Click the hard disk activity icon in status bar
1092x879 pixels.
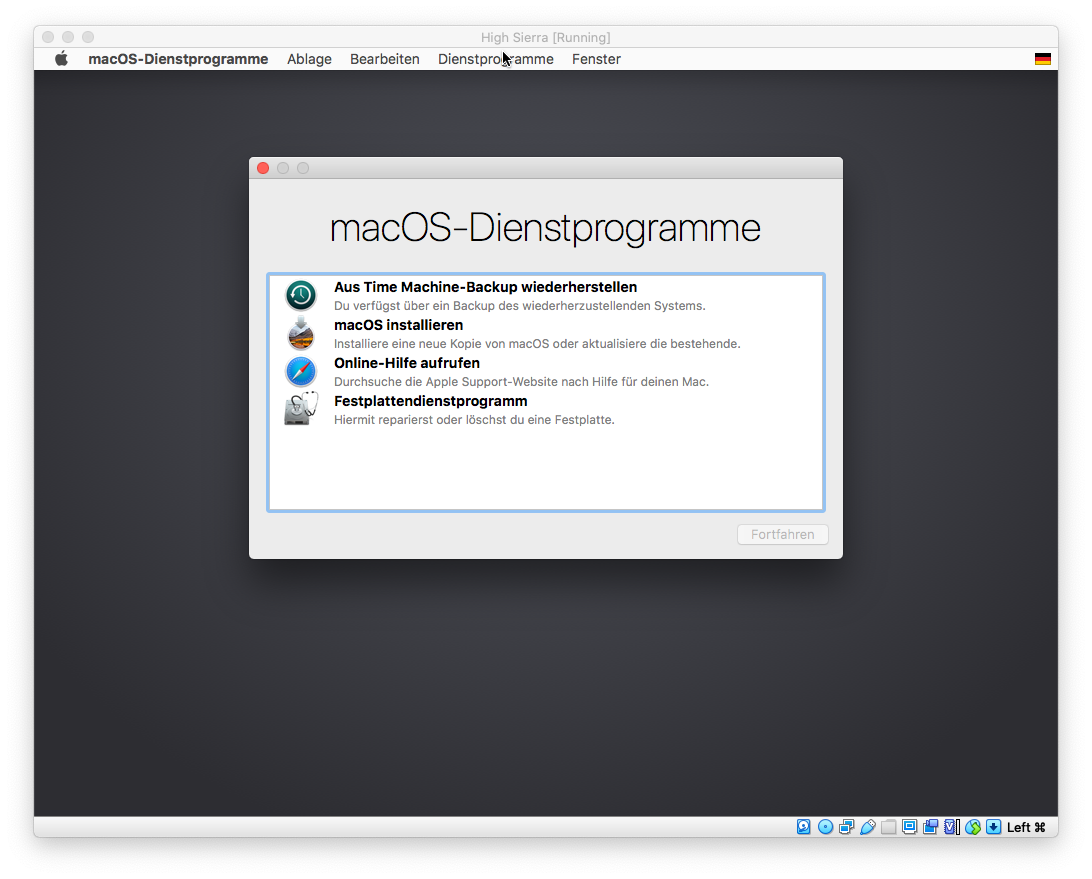pos(804,827)
